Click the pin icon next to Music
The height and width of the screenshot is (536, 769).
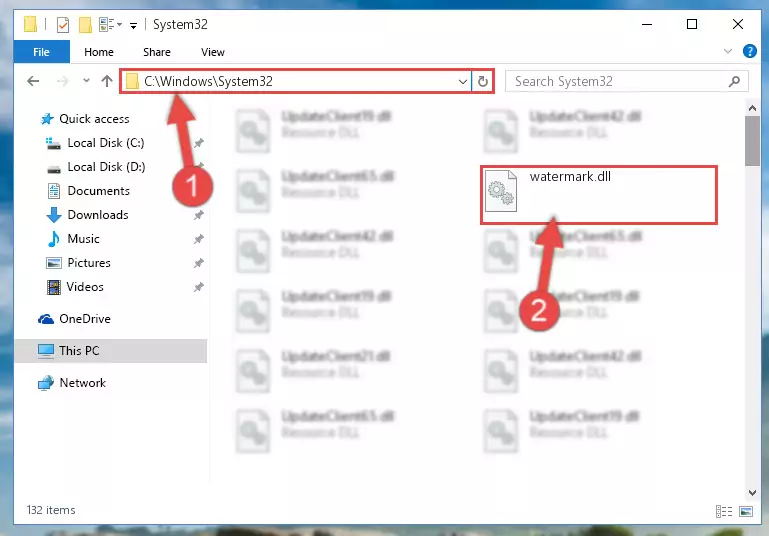tap(199, 239)
